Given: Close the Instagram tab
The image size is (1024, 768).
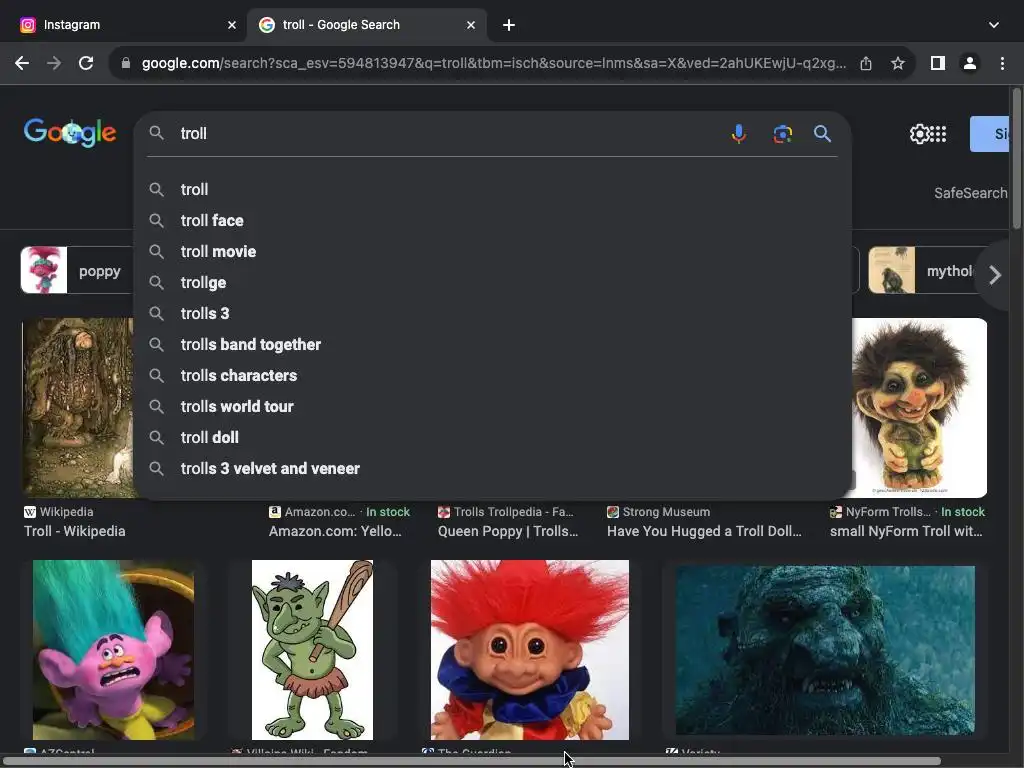Looking at the screenshot, I should (232, 25).
